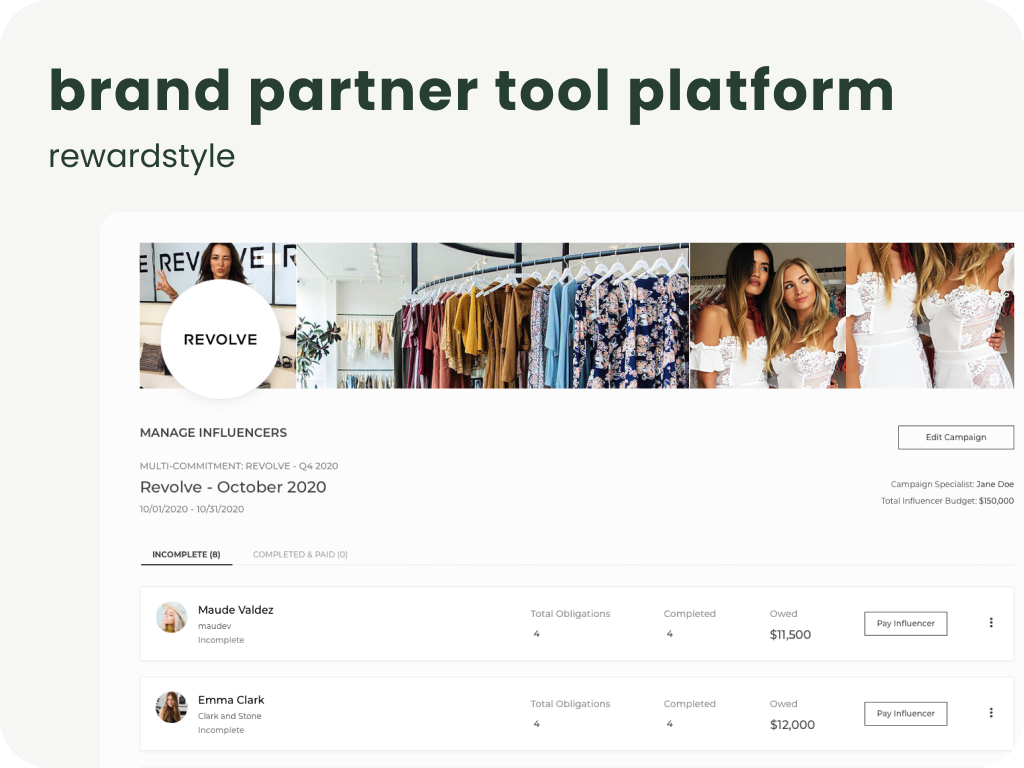Screen dimensions: 1024x768
Task: Click Emma Clark's avatar photo
Action: click(171, 707)
